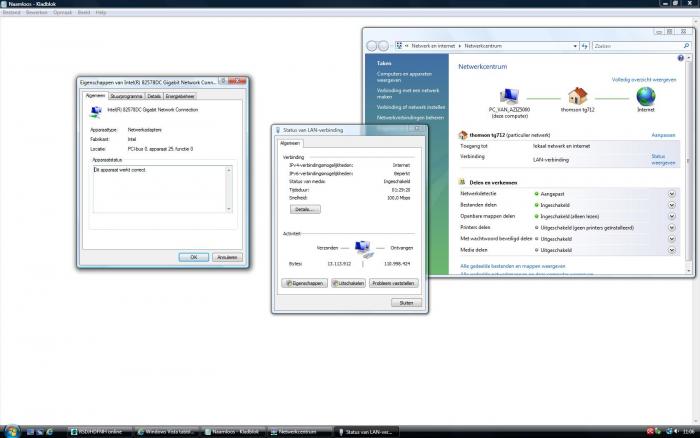Viewport: 700px width, 438px height.
Task: Select Algemeen tab in Eigenschappen dialog
Action: [96, 96]
